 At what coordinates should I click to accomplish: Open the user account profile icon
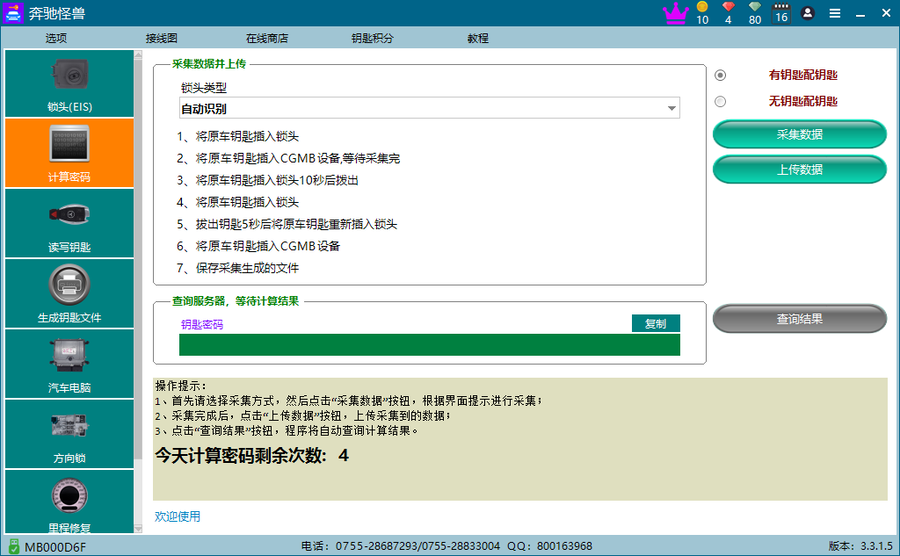coord(808,13)
